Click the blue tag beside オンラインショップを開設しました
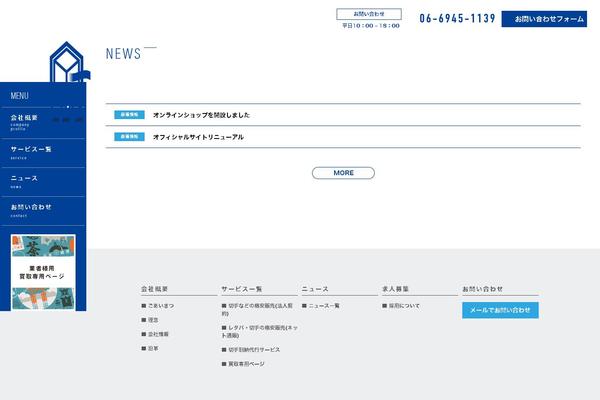This screenshot has height=400, width=600. tap(129, 115)
